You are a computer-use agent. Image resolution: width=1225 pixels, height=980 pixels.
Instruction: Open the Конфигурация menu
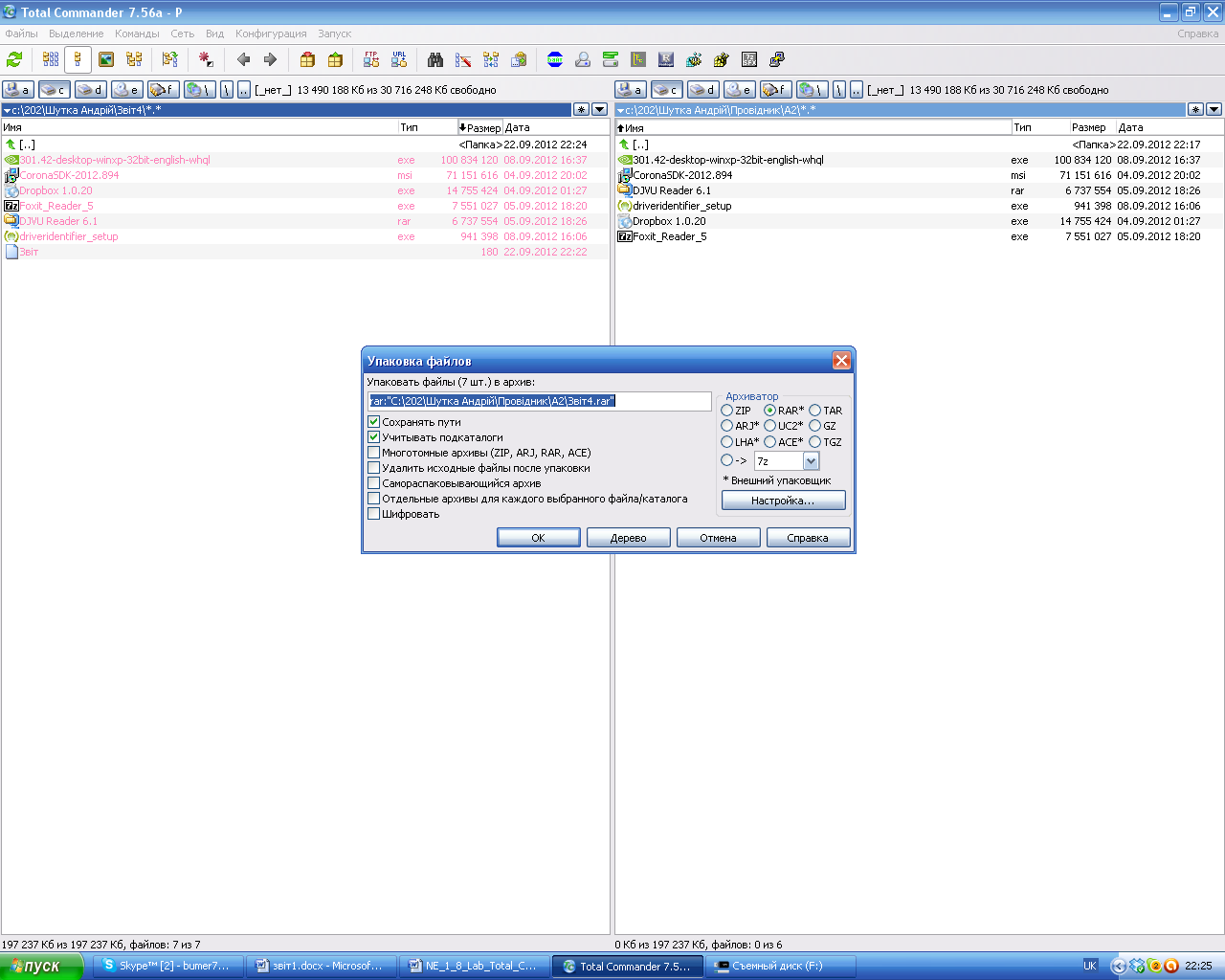[x=271, y=33]
